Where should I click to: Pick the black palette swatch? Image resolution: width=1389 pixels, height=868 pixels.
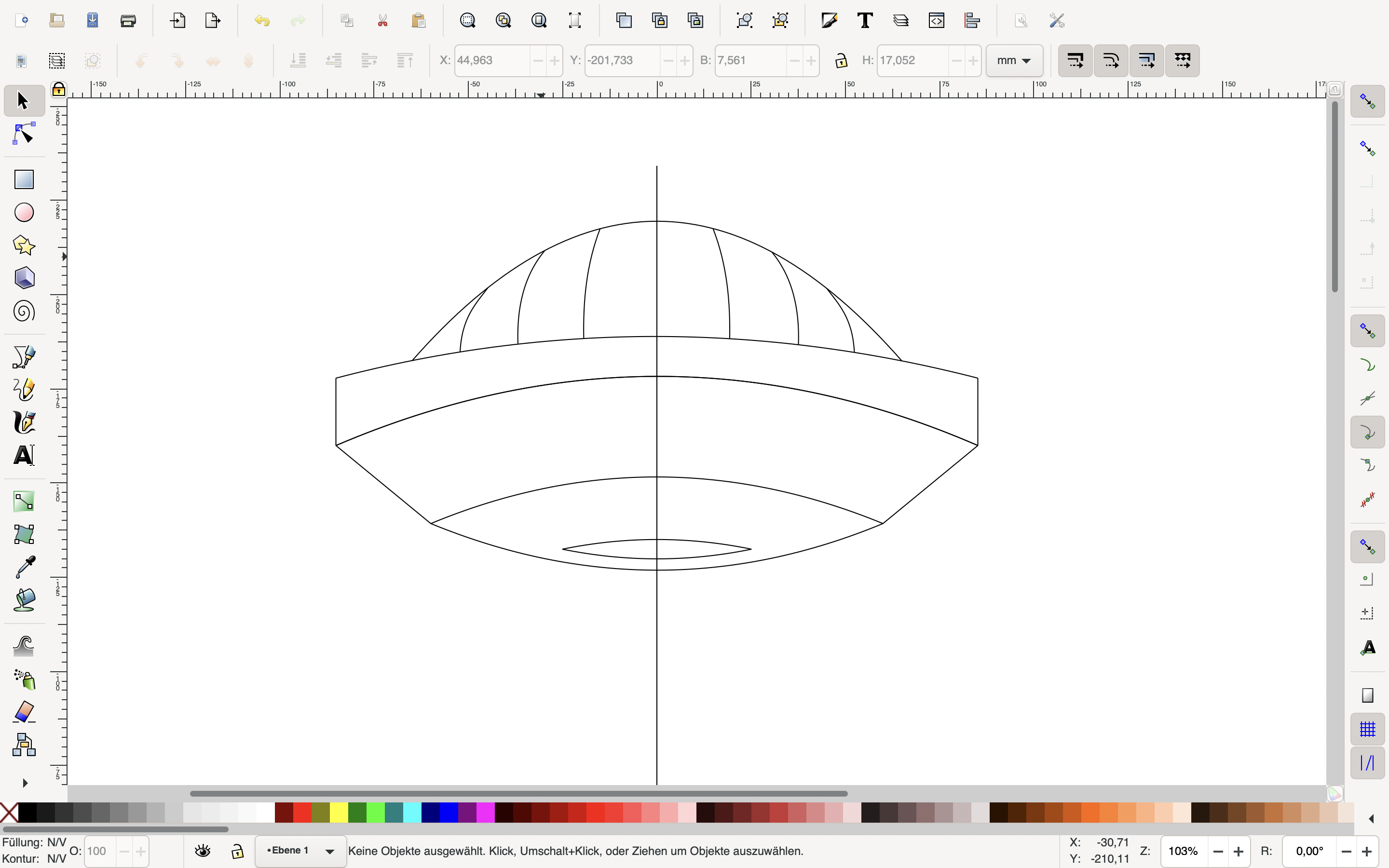click(27, 813)
